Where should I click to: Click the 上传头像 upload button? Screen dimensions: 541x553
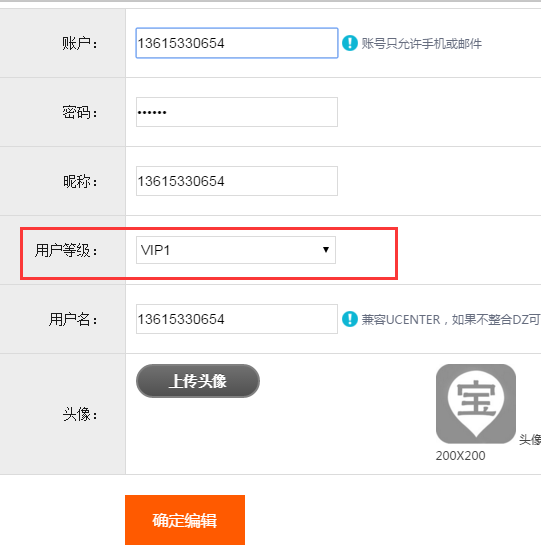coord(198,381)
